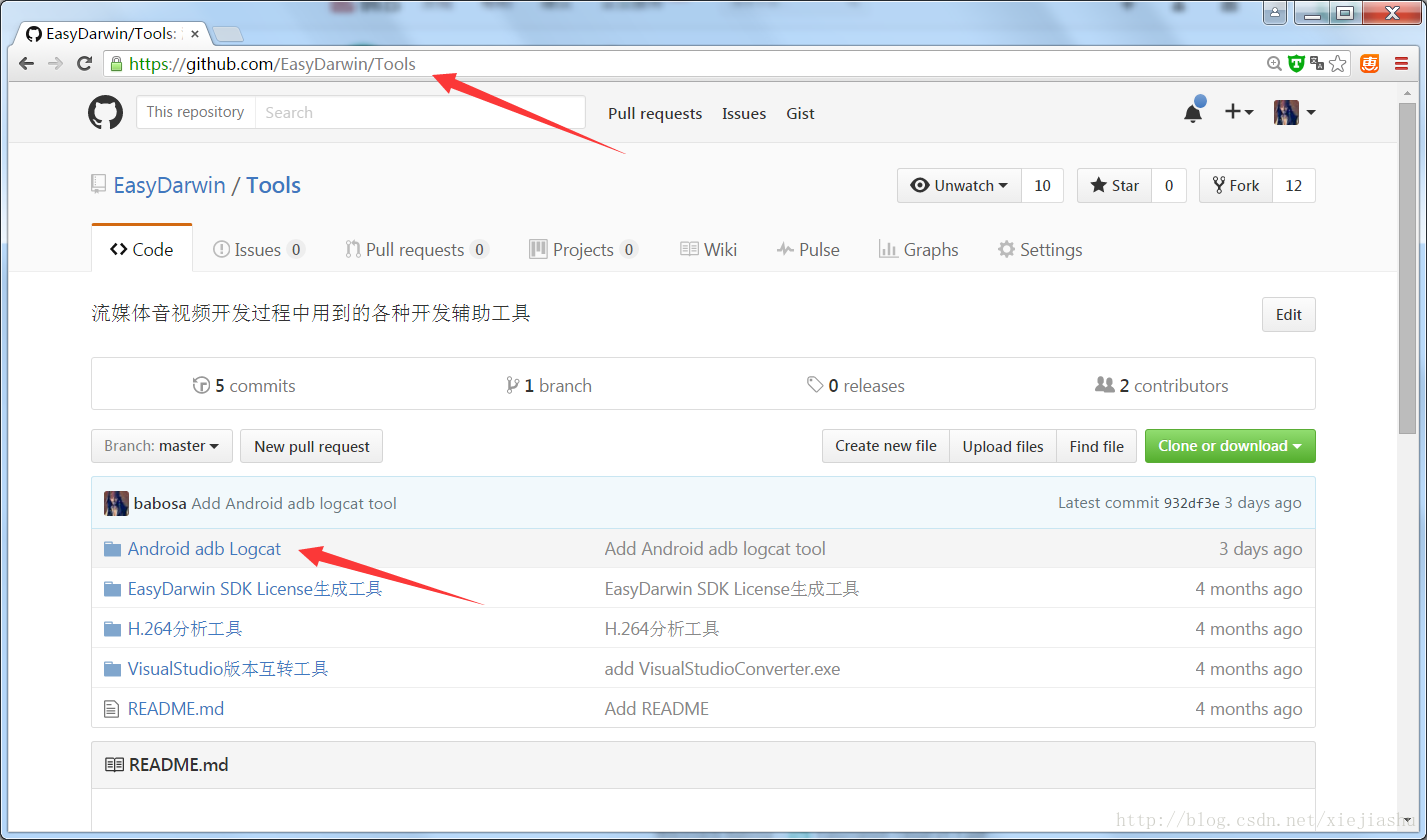
Task: Open a new browser tab
Action: pos(227,35)
